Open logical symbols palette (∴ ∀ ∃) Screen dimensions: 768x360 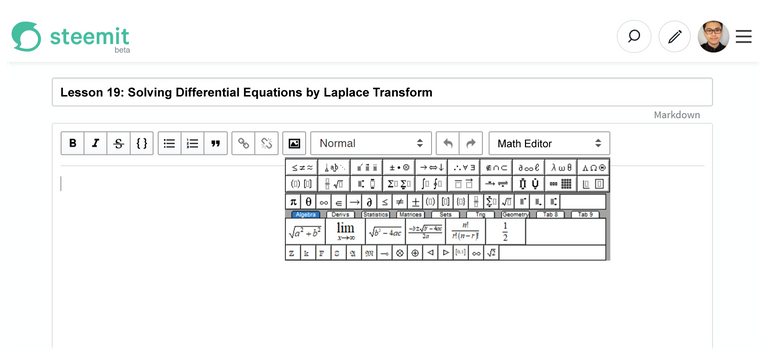(x=463, y=168)
